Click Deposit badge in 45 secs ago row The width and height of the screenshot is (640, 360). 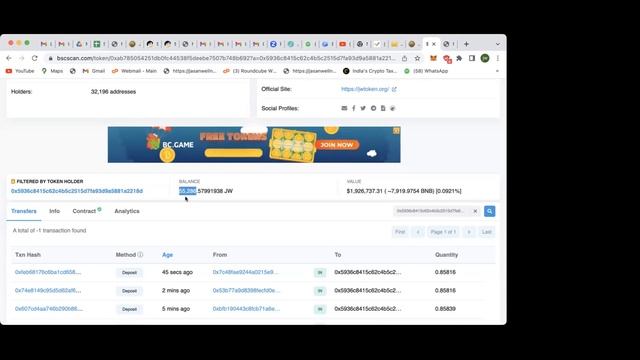[129, 273]
